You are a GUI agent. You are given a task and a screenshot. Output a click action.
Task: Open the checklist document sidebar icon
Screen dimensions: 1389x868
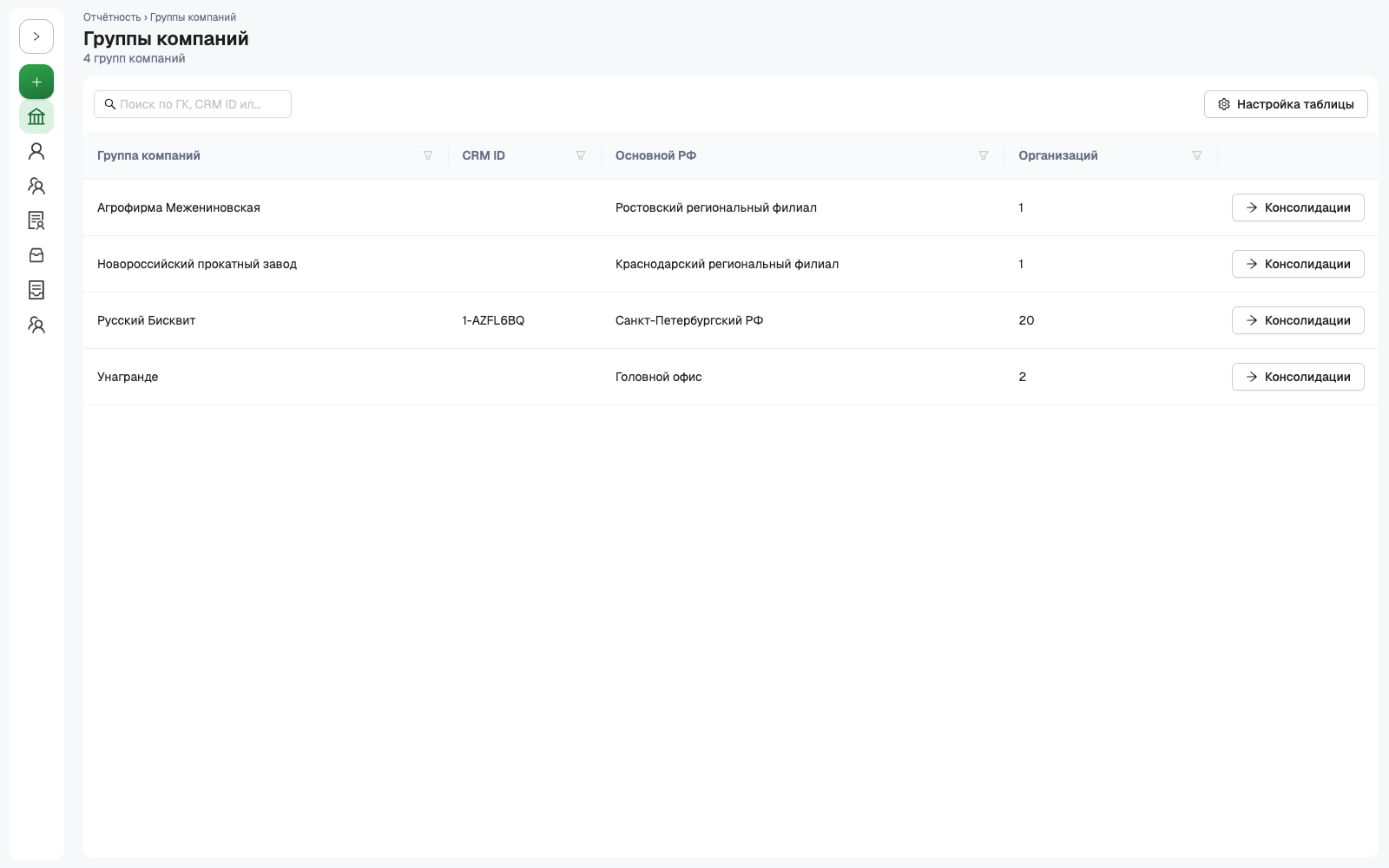tap(36, 290)
